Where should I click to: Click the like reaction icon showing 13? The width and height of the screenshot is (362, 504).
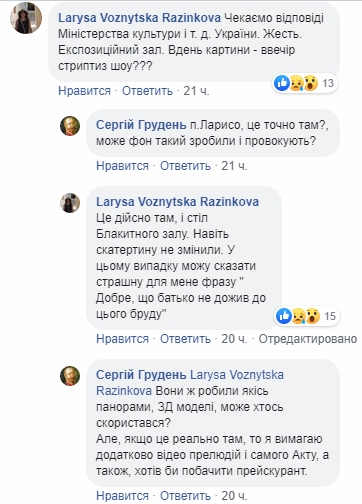pyautogui.click(x=282, y=83)
